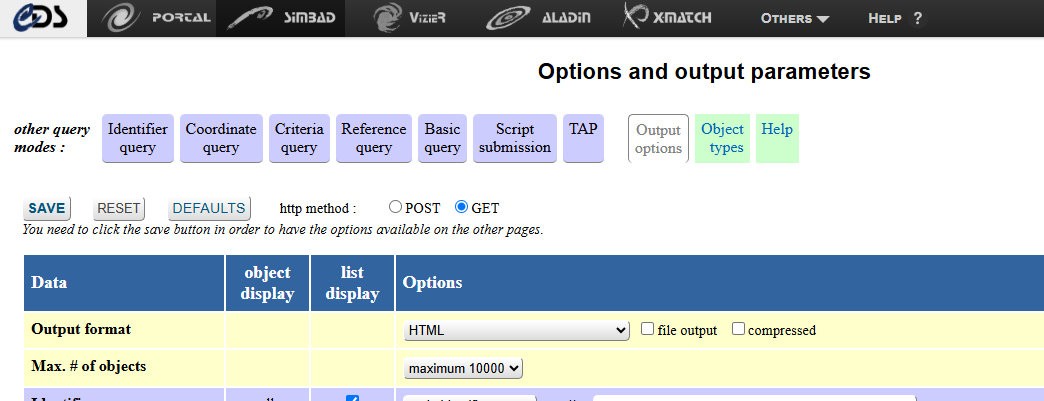1044x401 pixels.
Task: Click the 'object display' column header
Action: coord(268,282)
